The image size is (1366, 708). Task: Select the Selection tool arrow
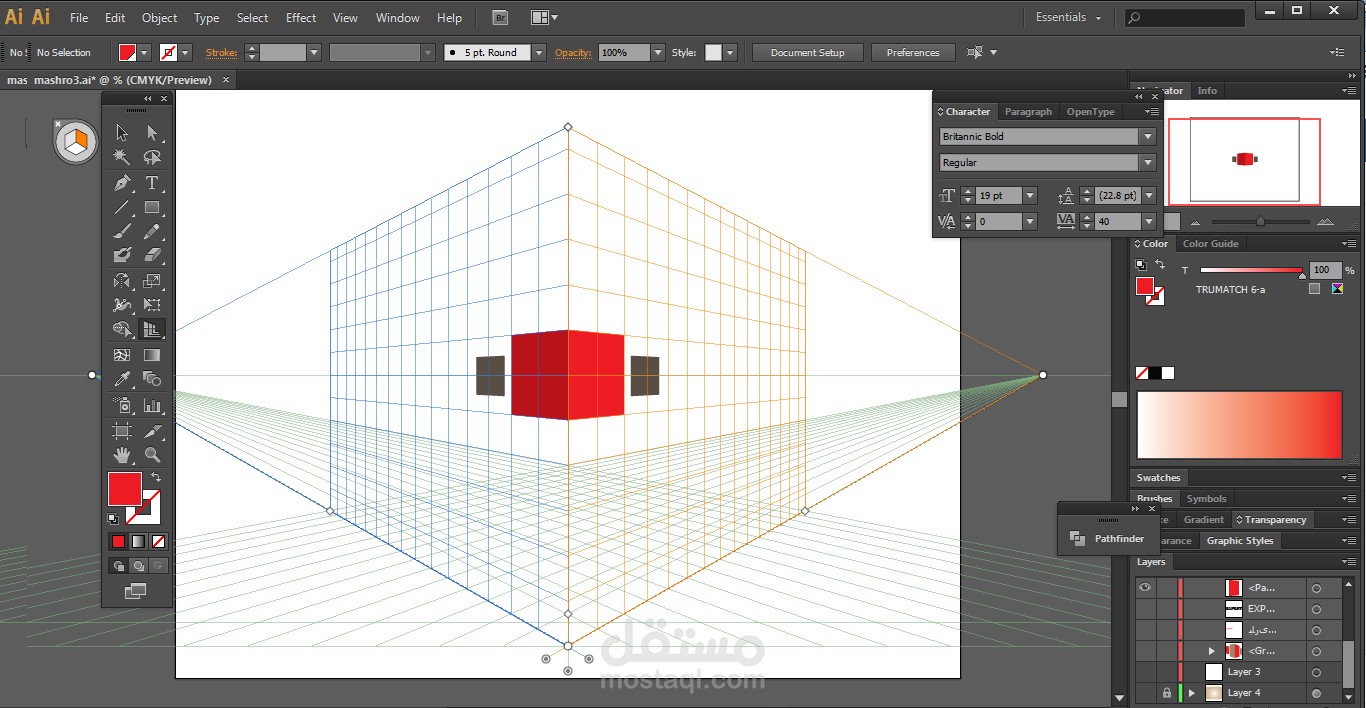(122, 132)
